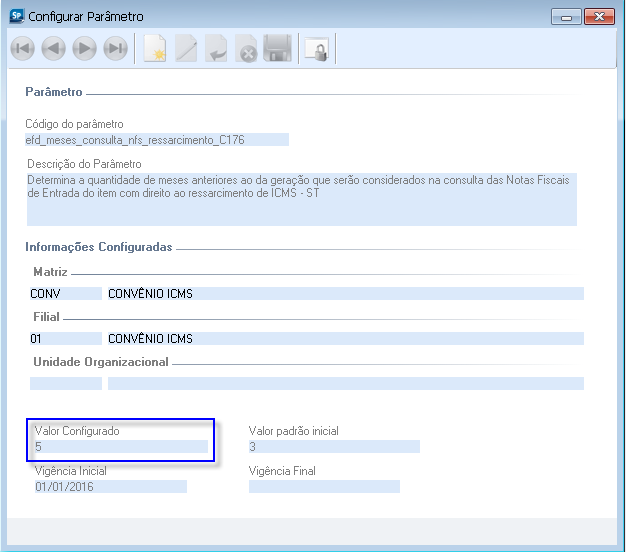
Task: Click the Código do parâmetro field
Action: pyautogui.click(x=157, y=140)
